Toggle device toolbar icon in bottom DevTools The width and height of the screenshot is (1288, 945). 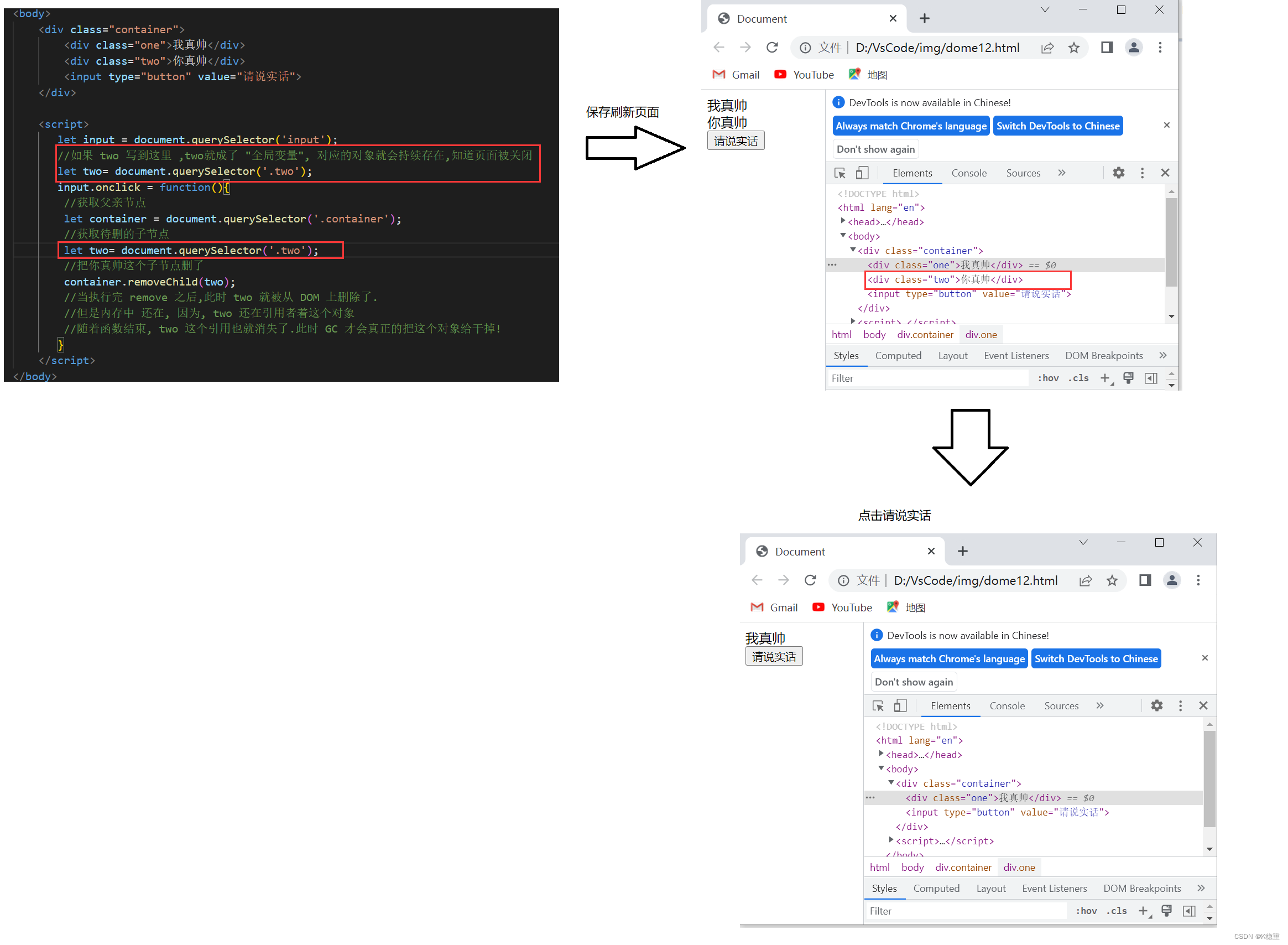(x=900, y=706)
